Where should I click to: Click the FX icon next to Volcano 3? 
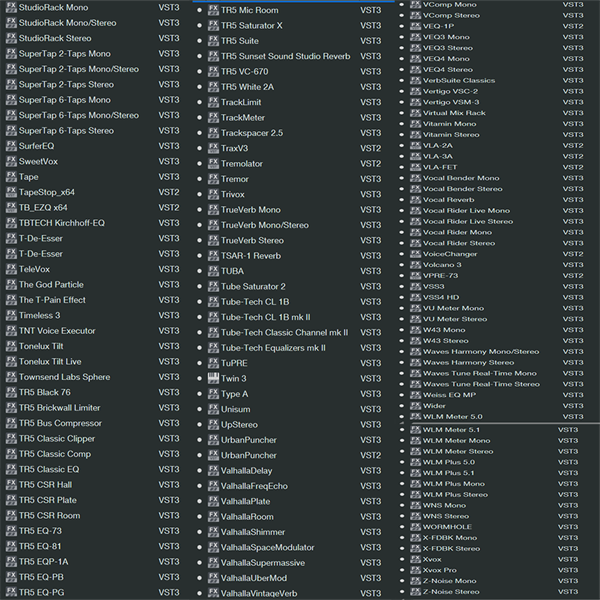coord(416,265)
